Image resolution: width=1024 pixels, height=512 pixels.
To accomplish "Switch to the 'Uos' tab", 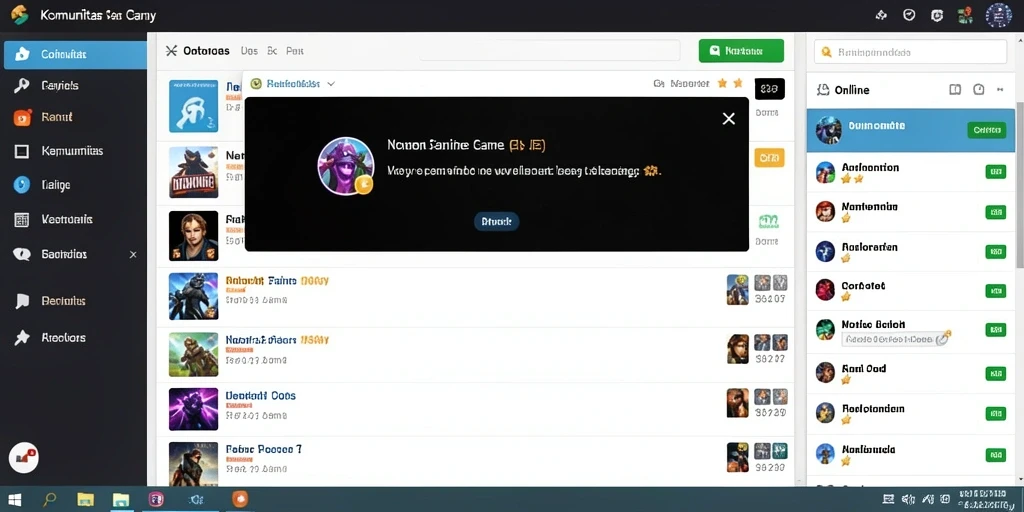I will (249, 50).
